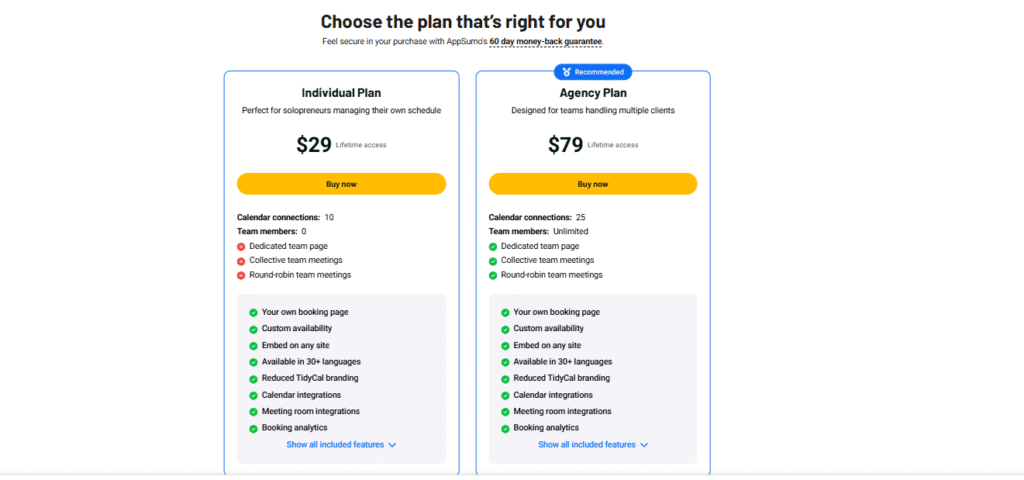
Task: Click the Recommended badge icon on Agency Plan
Action: tap(566, 72)
